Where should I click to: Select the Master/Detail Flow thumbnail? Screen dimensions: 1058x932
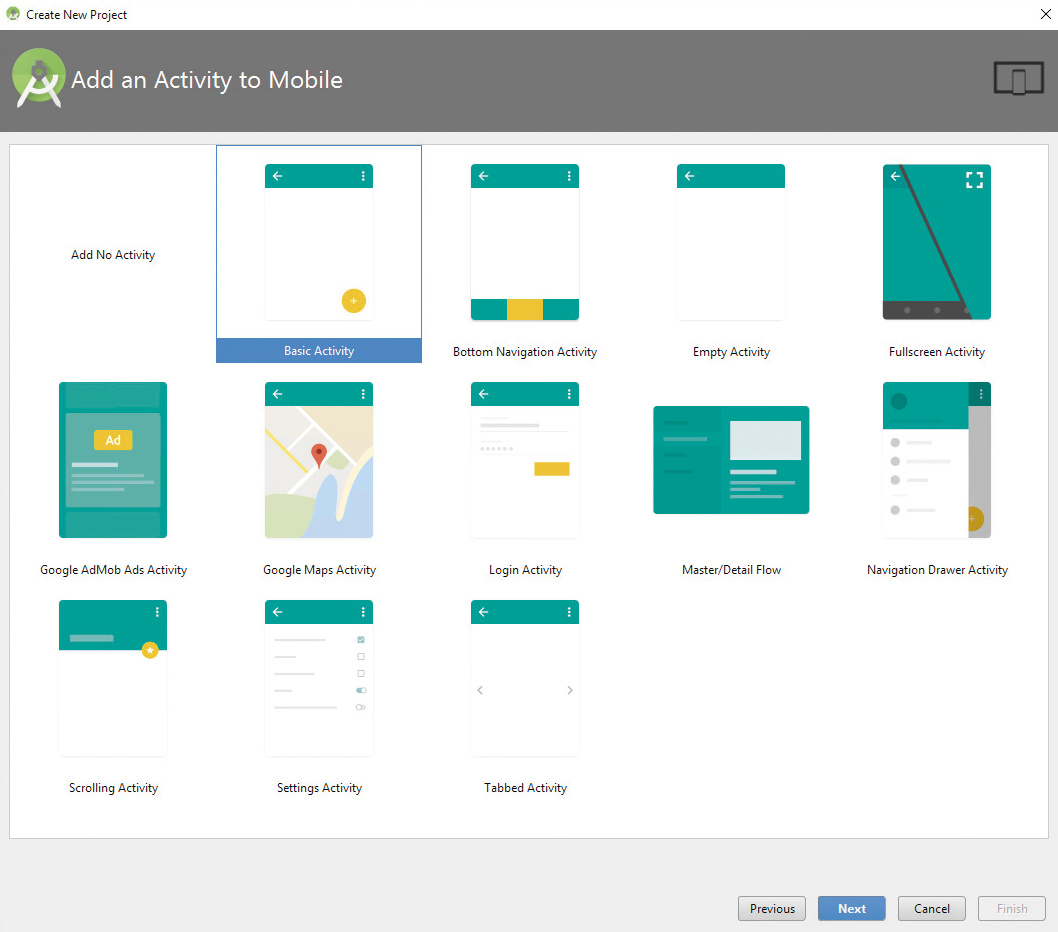pos(731,460)
